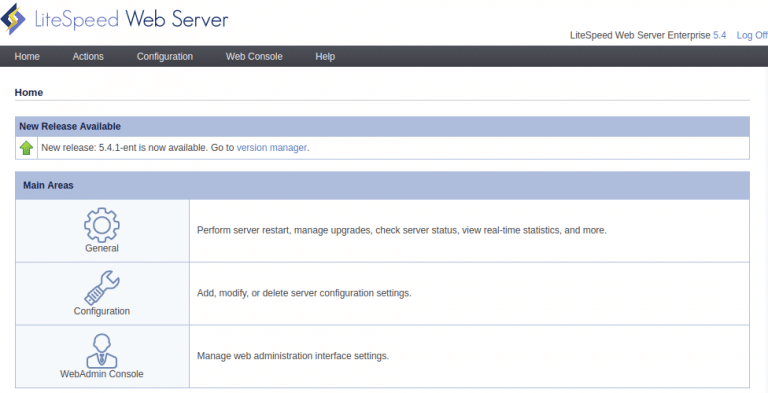768x393 pixels.
Task: Click the 'Perform server restart' description
Action: pyautogui.click(x=402, y=230)
